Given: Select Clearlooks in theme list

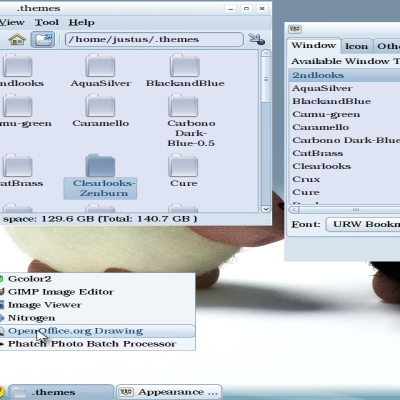Looking at the screenshot, I should pyautogui.click(x=345, y=166).
